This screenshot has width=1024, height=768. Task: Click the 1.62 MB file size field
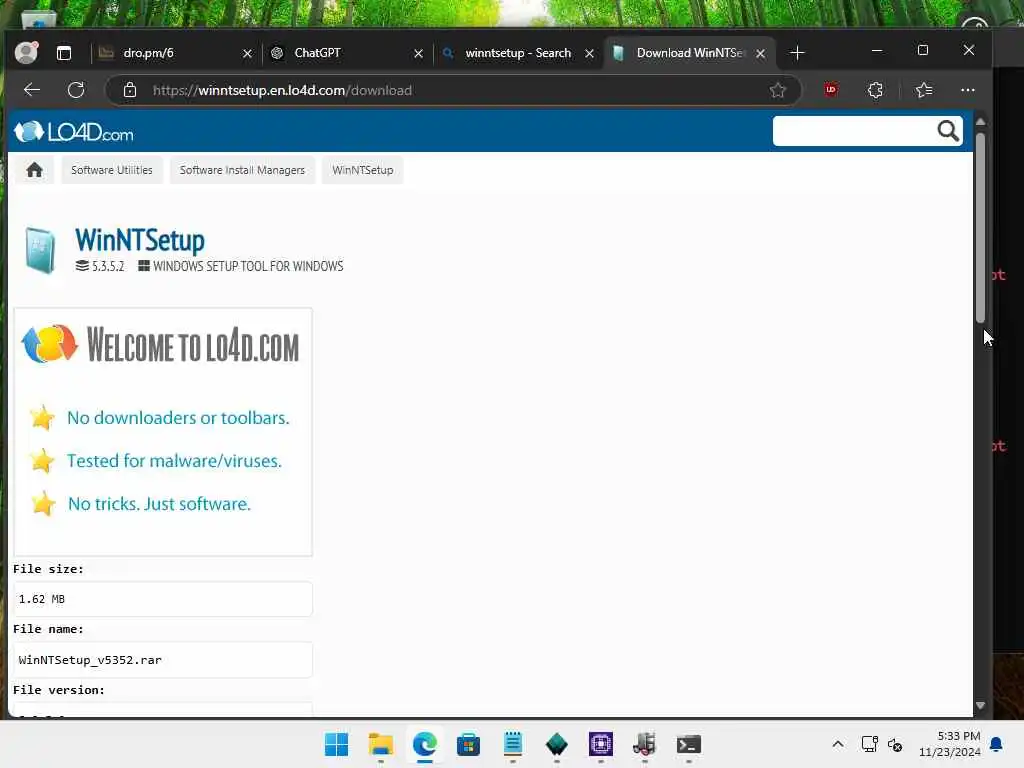[x=163, y=599]
